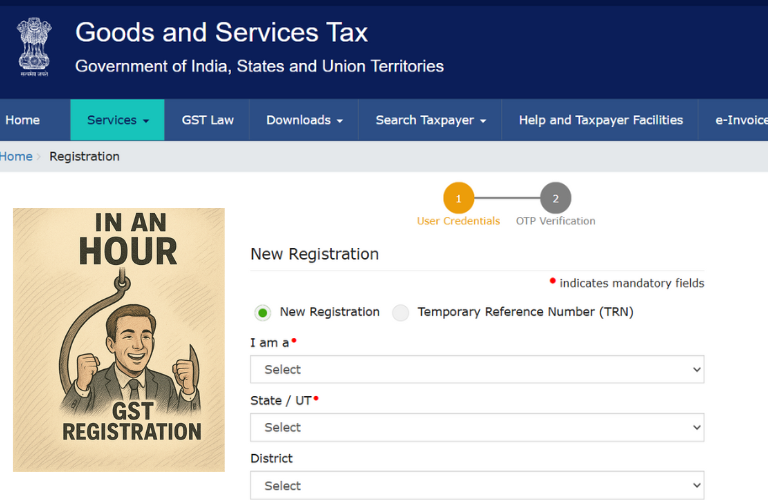The width and height of the screenshot is (768, 500).
Task: Open the Services dropdown menu
Action: click(118, 120)
